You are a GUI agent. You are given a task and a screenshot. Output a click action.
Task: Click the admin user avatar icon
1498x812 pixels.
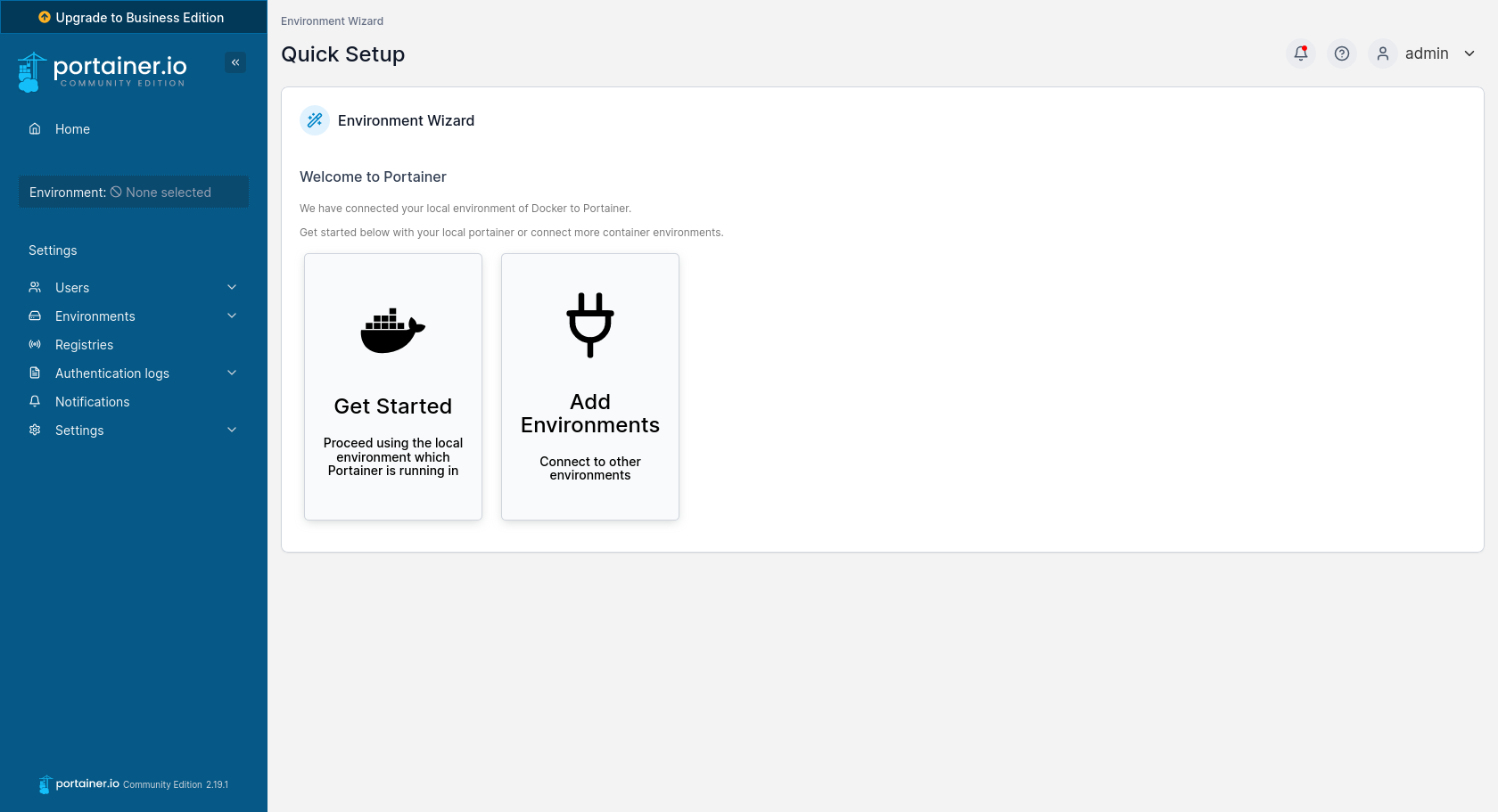[x=1382, y=53]
